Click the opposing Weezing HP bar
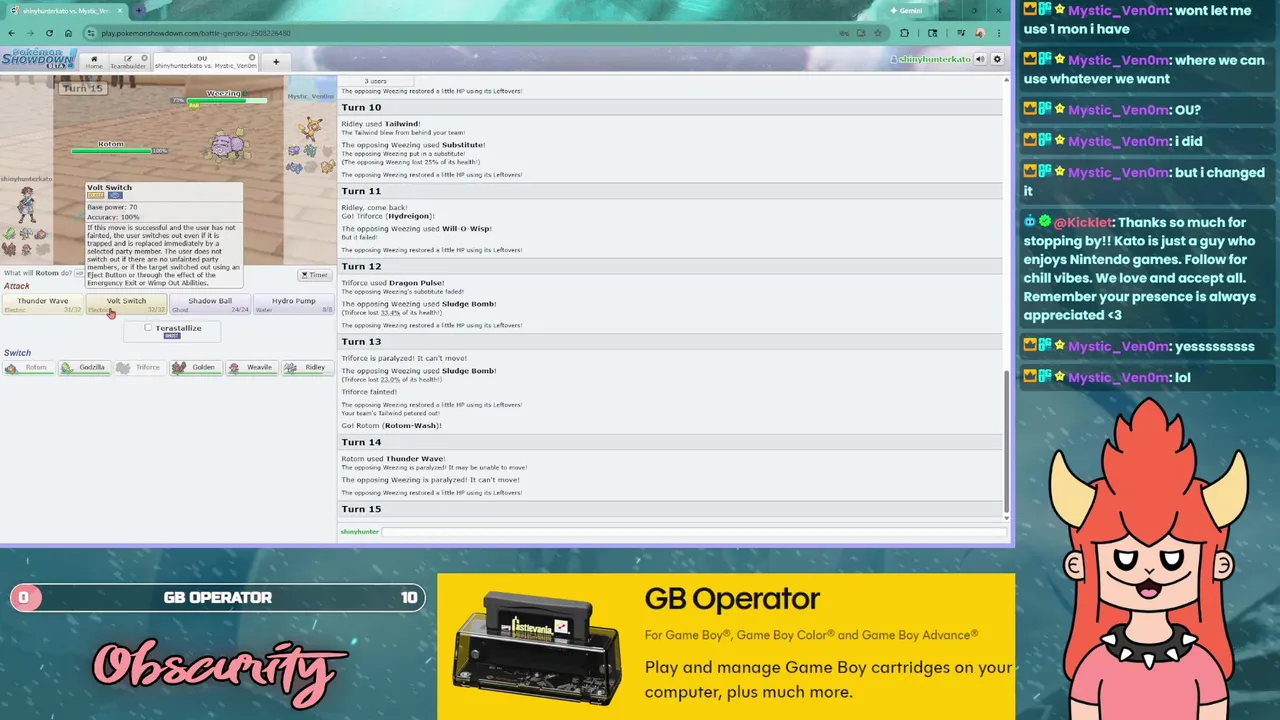The width and height of the screenshot is (1280, 720). tap(226, 100)
